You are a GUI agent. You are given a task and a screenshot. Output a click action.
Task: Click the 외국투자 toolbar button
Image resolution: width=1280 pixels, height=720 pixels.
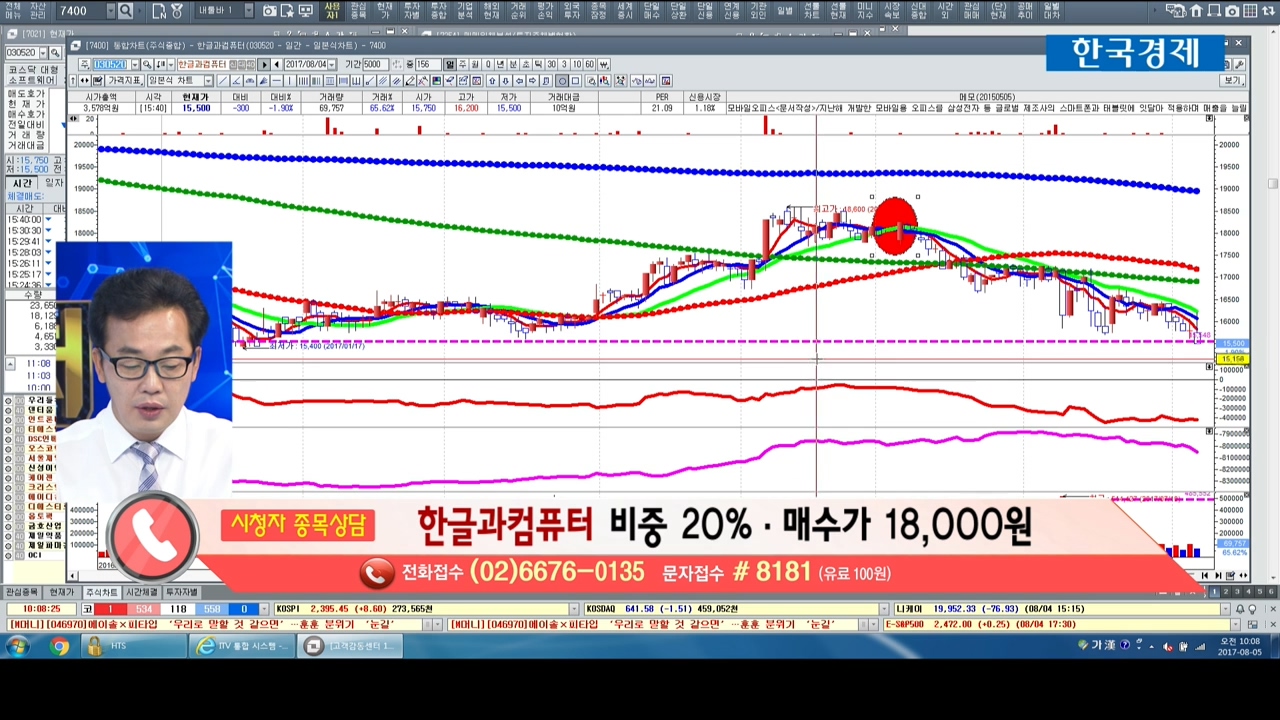[x=571, y=11]
